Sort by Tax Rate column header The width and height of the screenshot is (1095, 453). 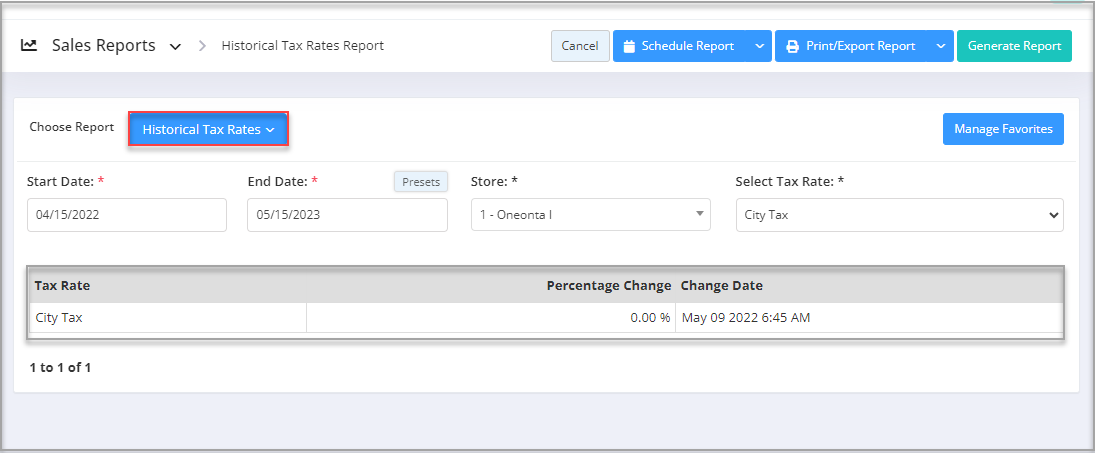62,286
